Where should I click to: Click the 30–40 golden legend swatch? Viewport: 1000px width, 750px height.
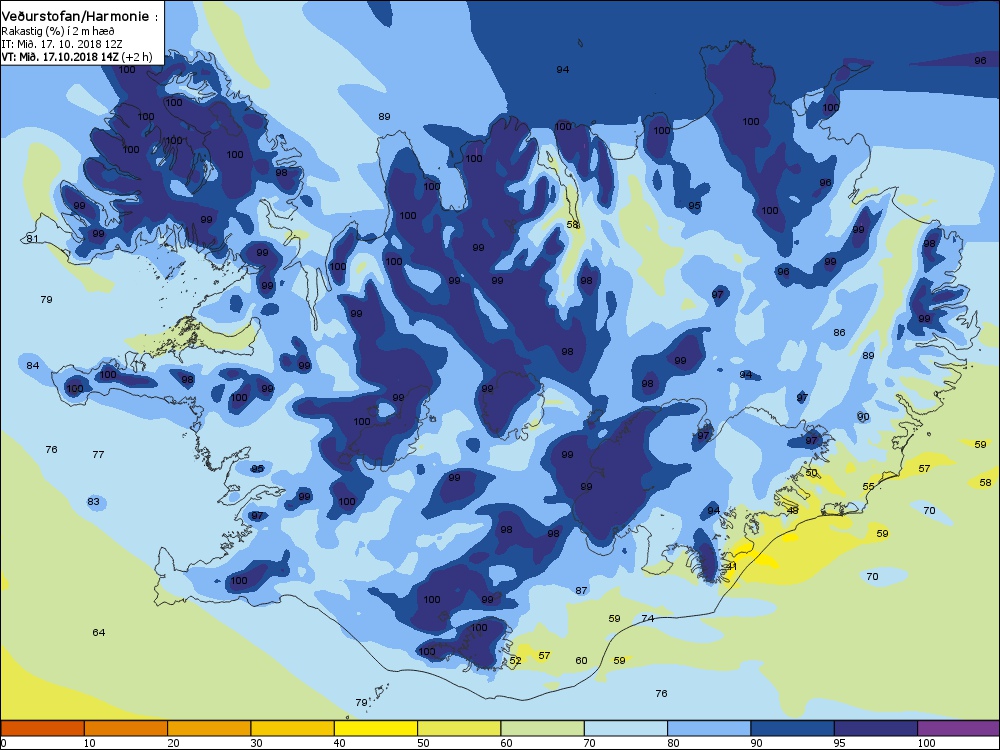click(293, 728)
